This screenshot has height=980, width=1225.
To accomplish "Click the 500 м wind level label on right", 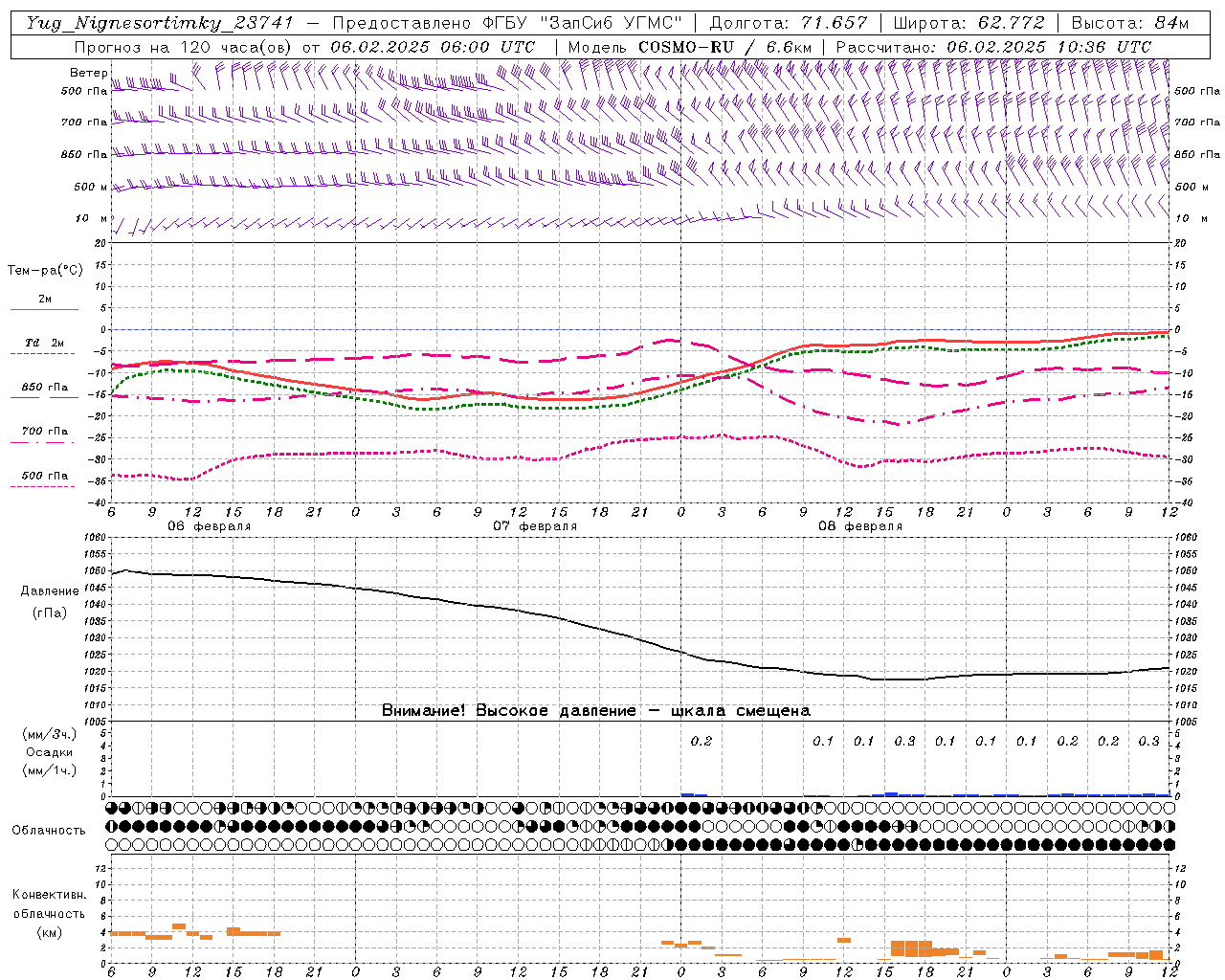I will coord(1190,187).
